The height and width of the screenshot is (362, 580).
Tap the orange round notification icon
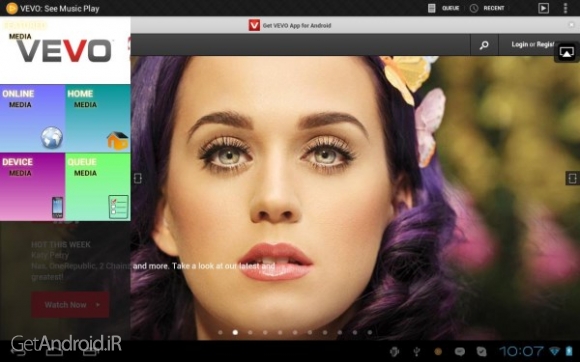point(438,351)
